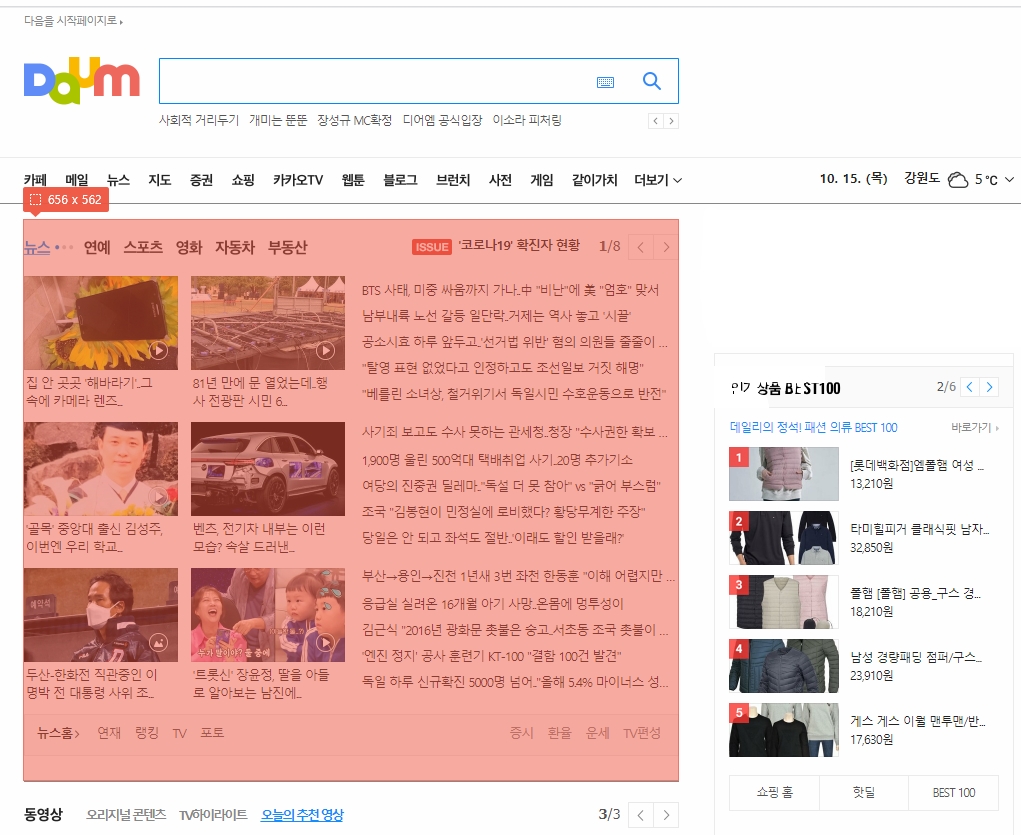Viewport: 1021px width, 835px height.
Task: Open headline about 벤츠 전기차 내부
Action: click(259, 537)
